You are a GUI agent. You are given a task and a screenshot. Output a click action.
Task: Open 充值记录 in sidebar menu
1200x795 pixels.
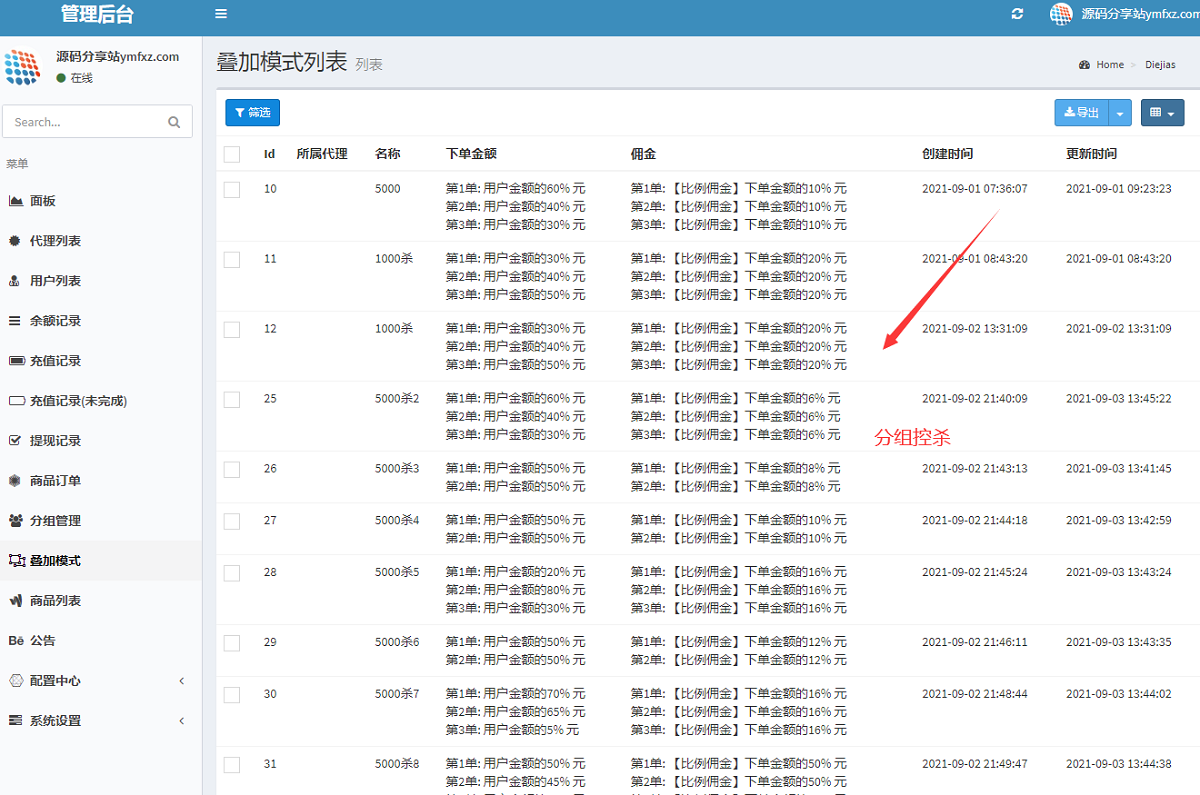55,361
